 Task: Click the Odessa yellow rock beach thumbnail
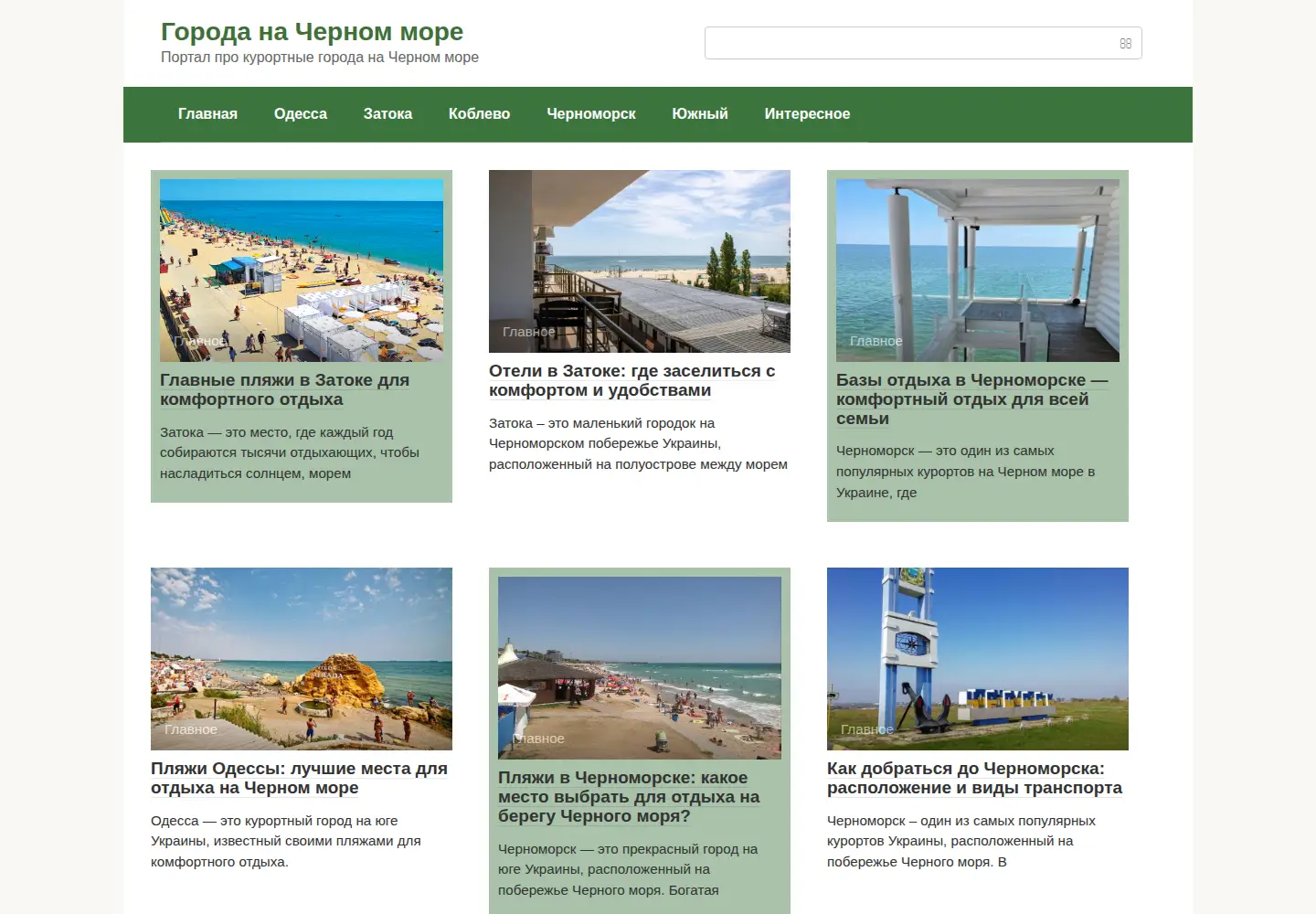tap(302, 659)
